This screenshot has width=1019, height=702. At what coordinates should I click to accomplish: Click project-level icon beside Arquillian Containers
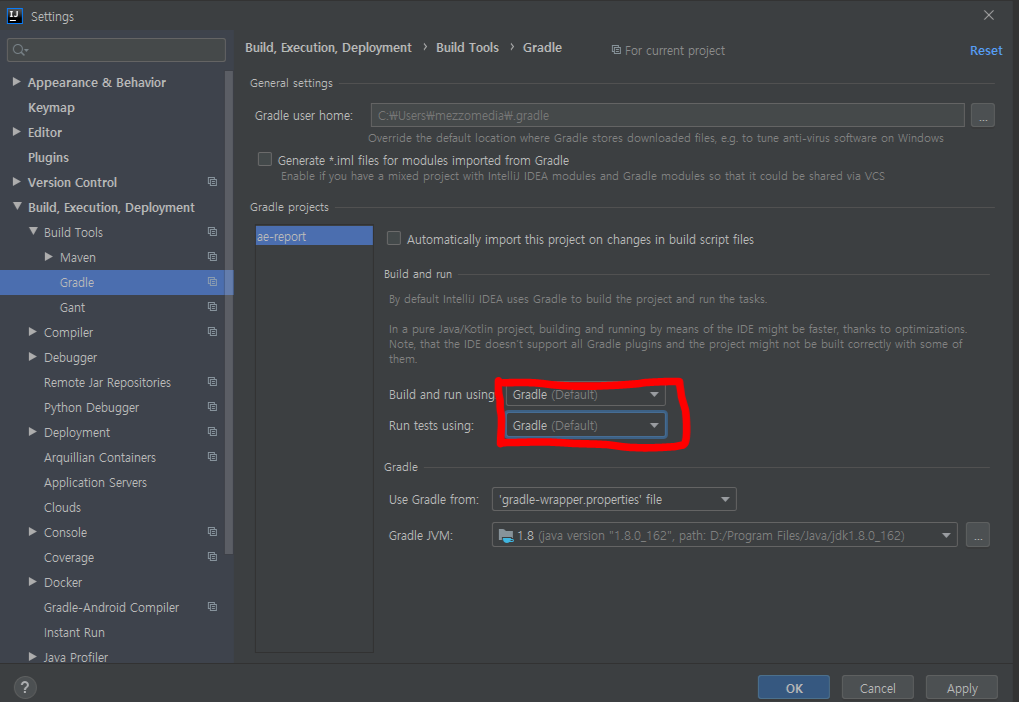tap(212, 457)
